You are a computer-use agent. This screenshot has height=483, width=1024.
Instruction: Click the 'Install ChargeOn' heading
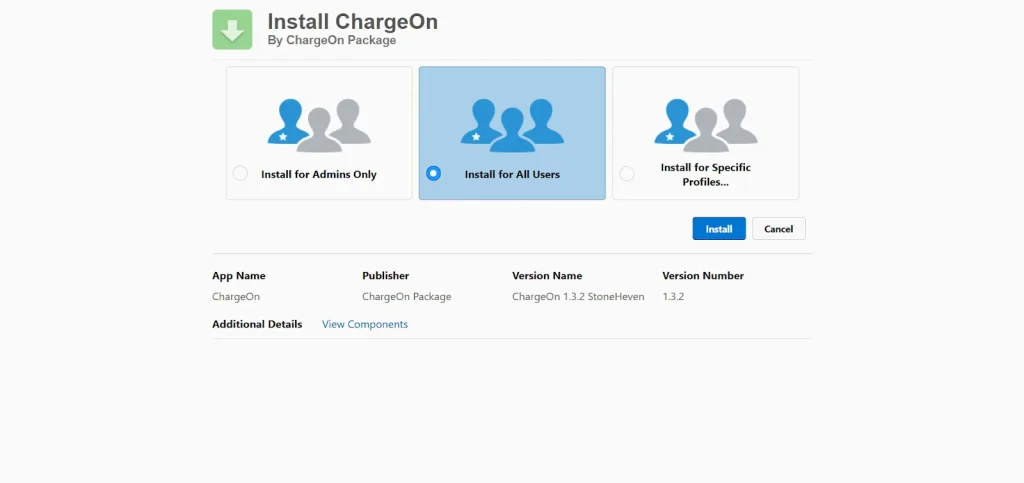coord(353,22)
